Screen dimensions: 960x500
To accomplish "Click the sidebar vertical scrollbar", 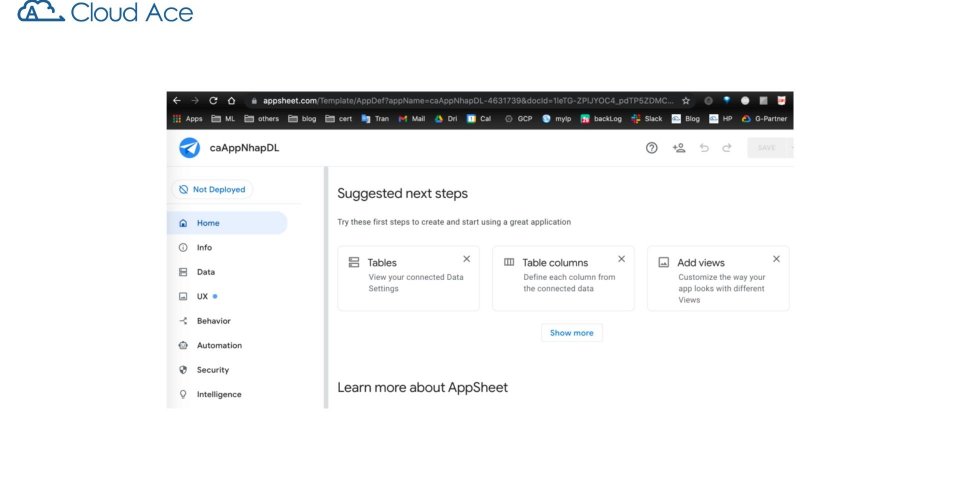I will tap(326, 287).
